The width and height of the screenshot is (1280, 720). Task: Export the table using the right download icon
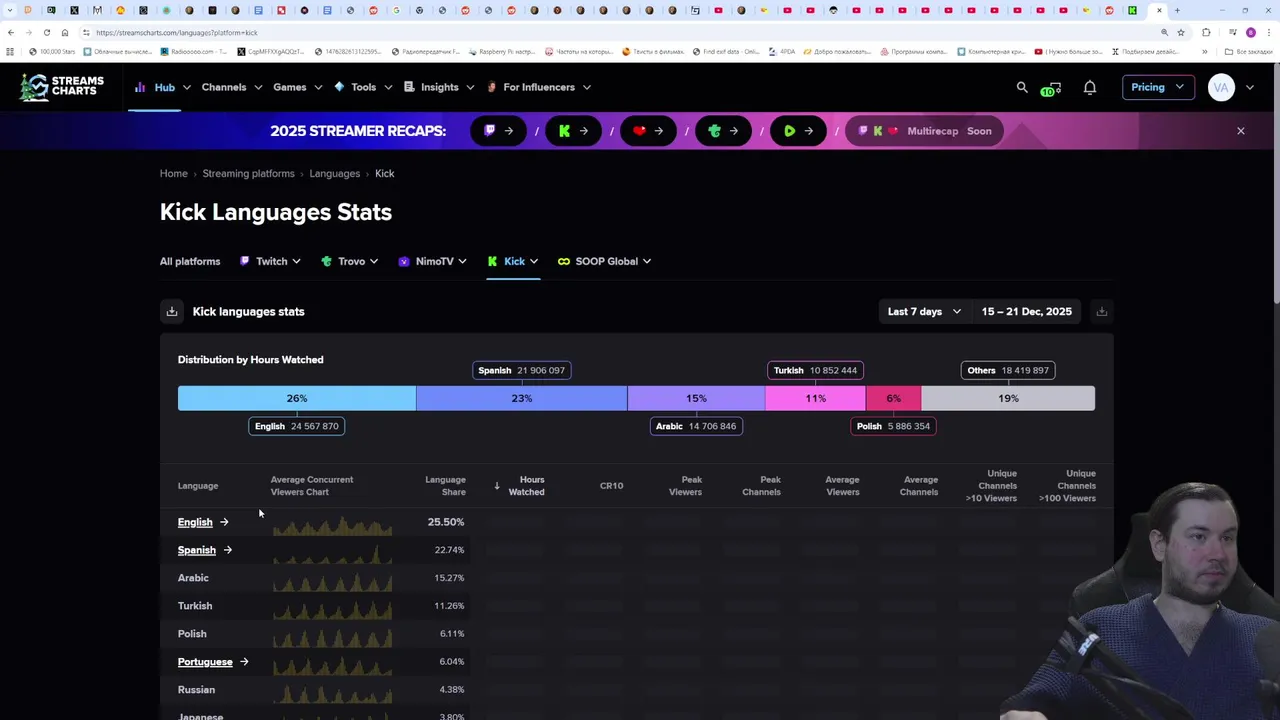(x=1101, y=312)
